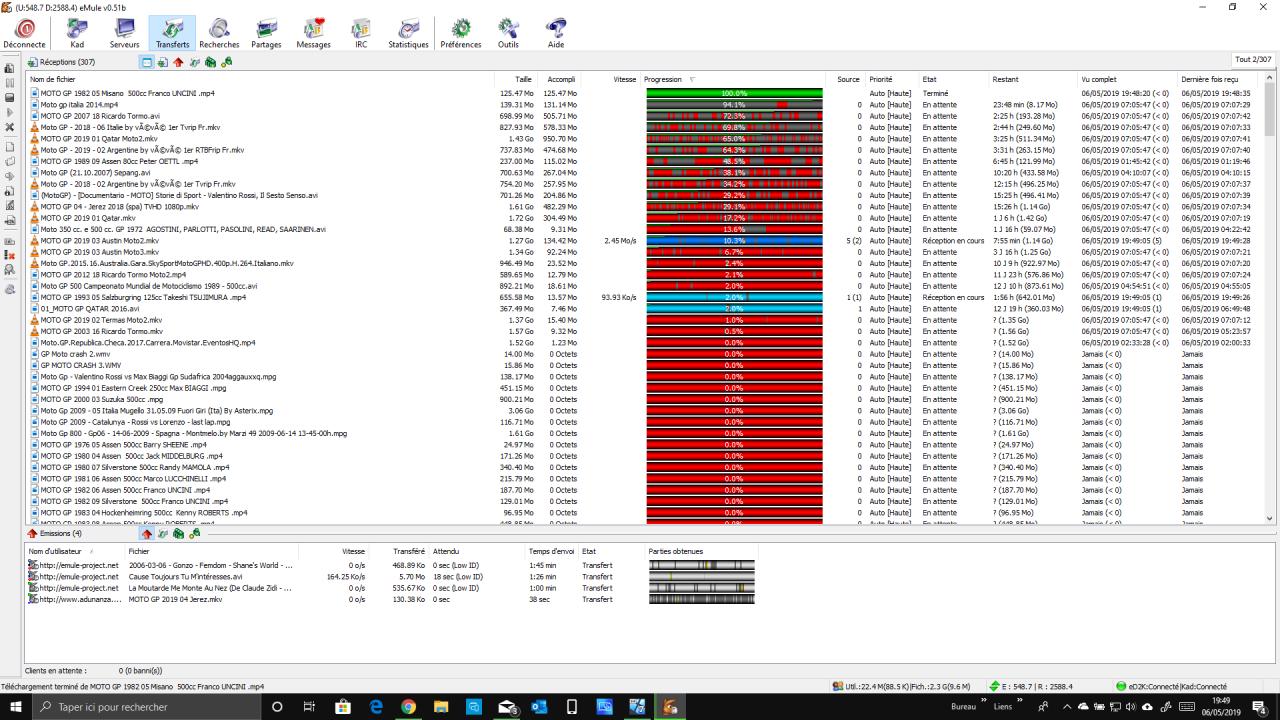The height and width of the screenshot is (720, 1280).
Task: Open the Recherches search window
Action: click(x=219, y=33)
